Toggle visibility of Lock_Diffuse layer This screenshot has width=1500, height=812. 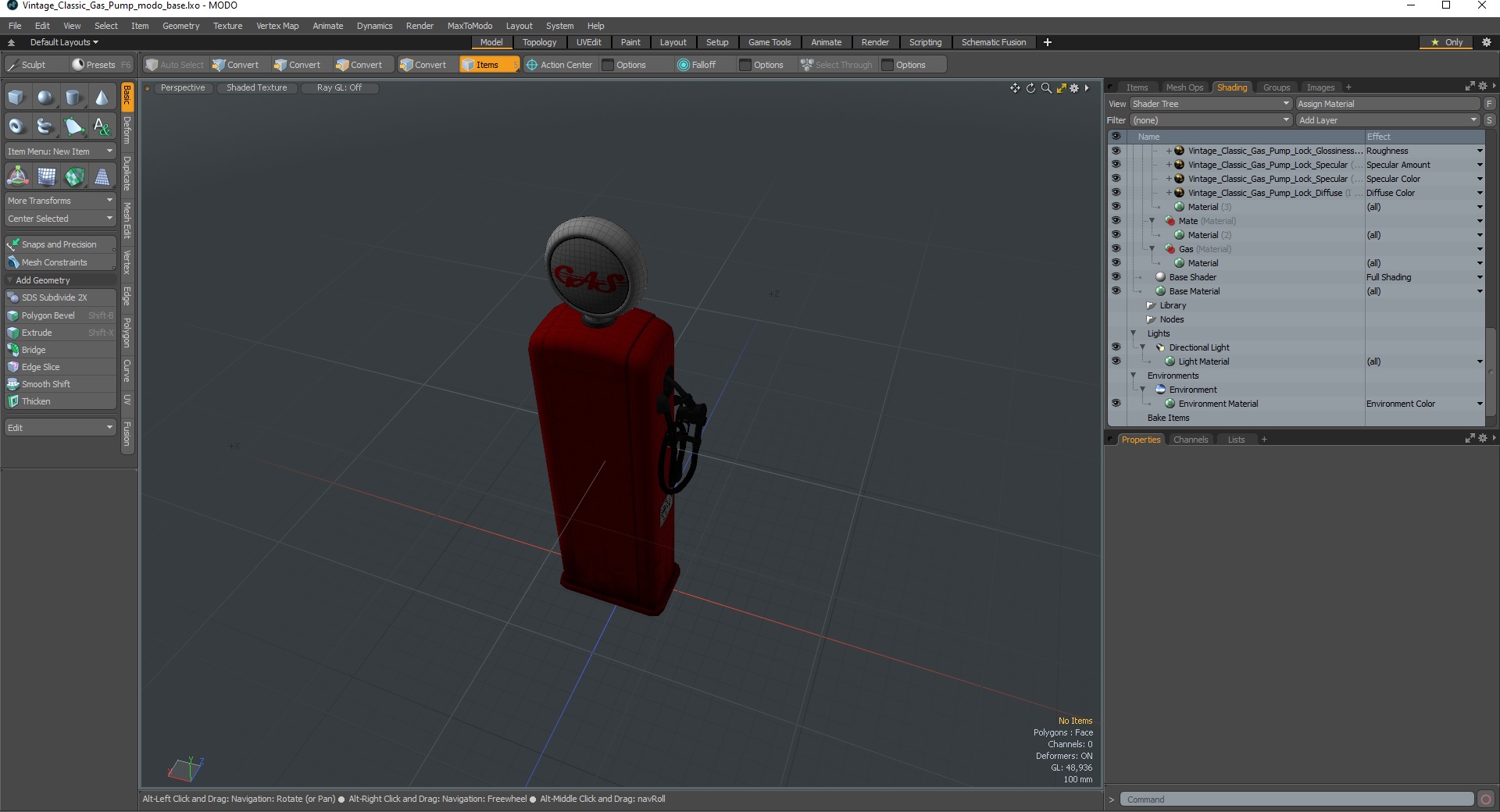pos(1116,193)
